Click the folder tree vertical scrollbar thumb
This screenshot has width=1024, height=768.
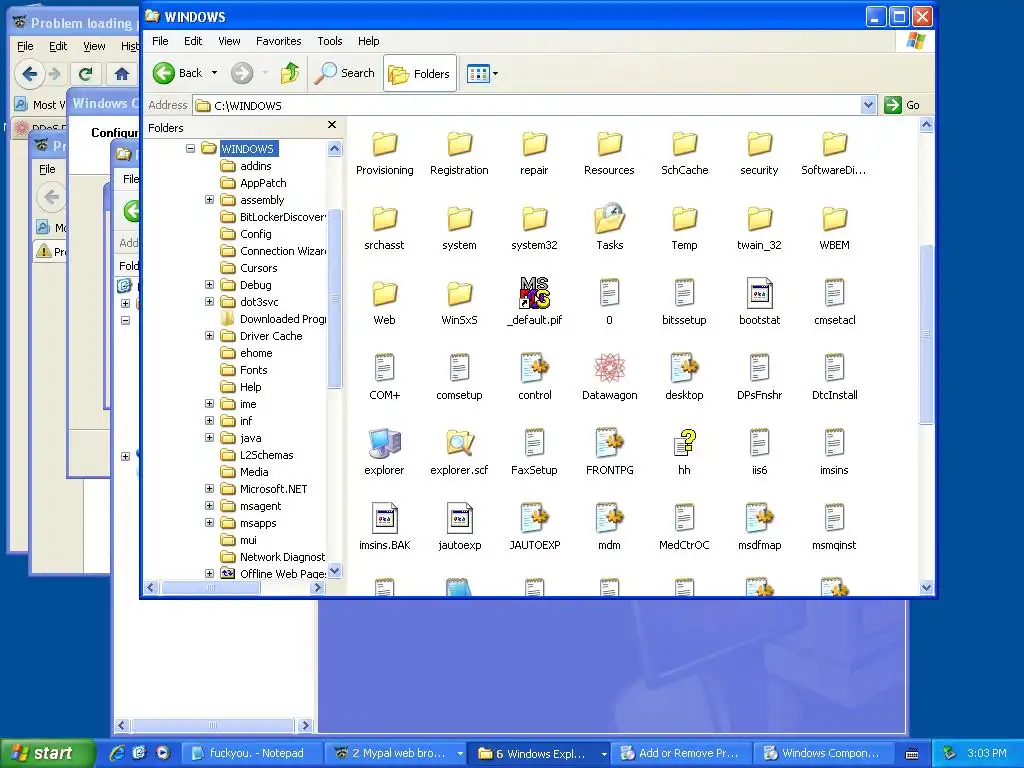tap(334, 298)
